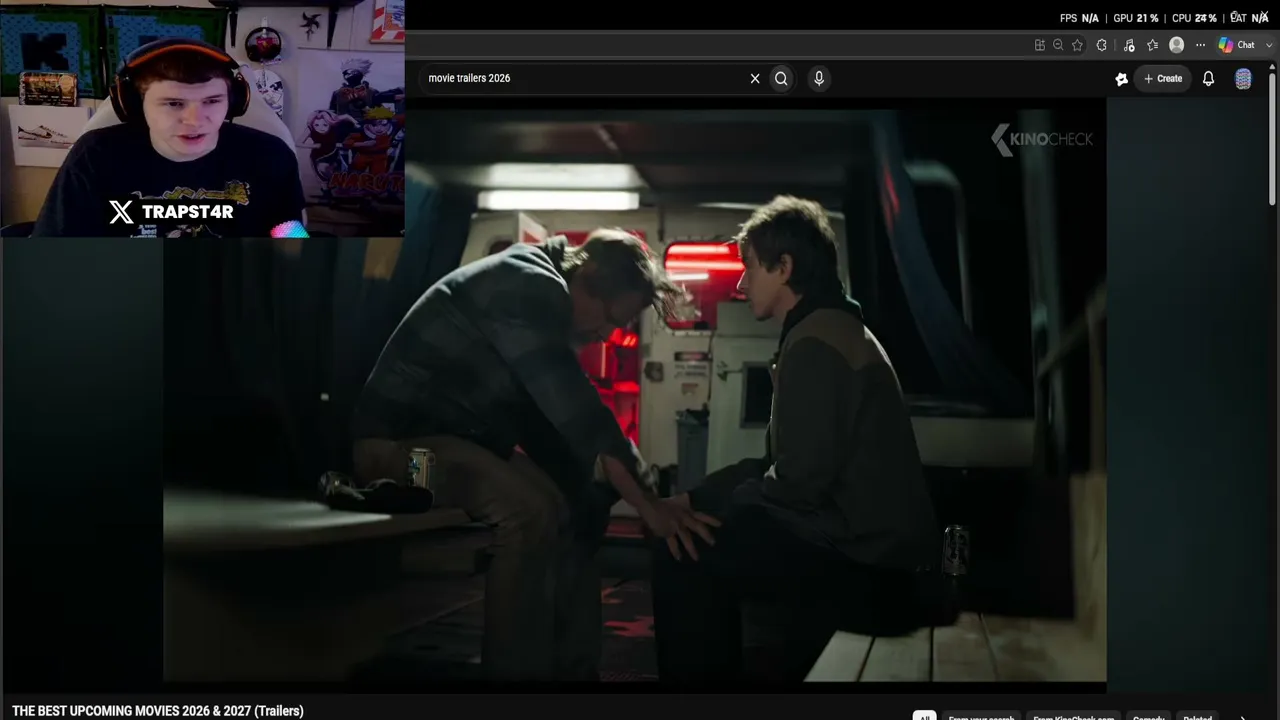Open the browser extensions puzzle icon

(x=1102, y=45)
